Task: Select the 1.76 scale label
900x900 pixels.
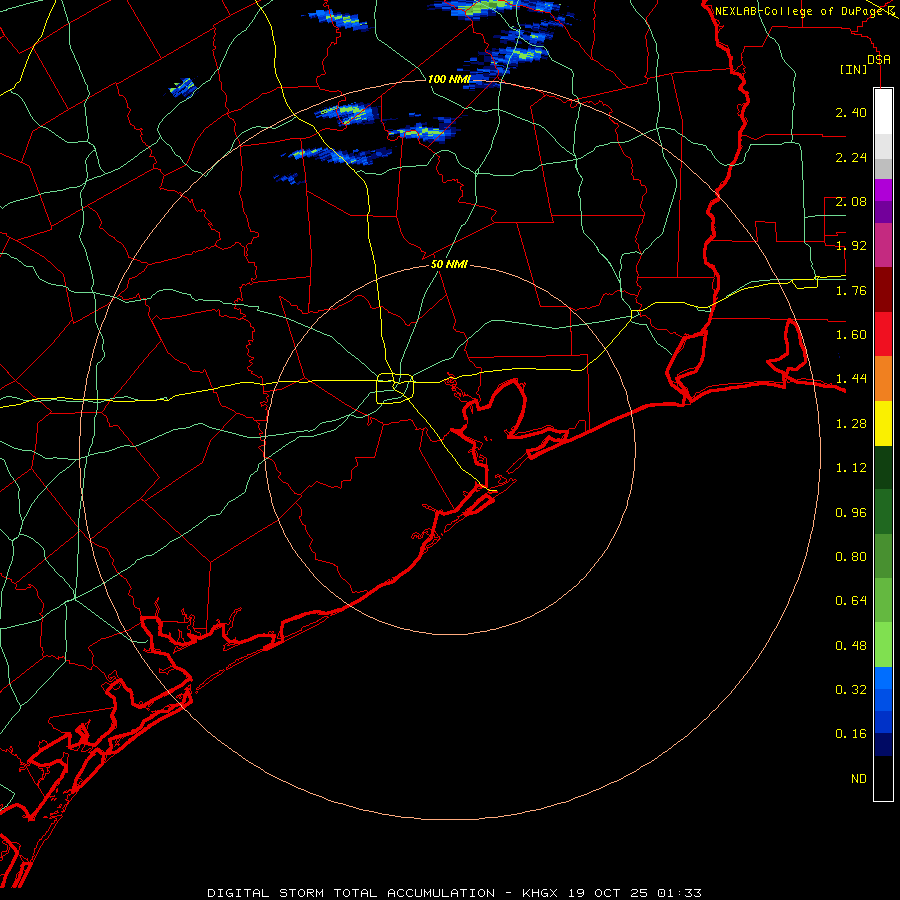Action: [x=851, y=290]
